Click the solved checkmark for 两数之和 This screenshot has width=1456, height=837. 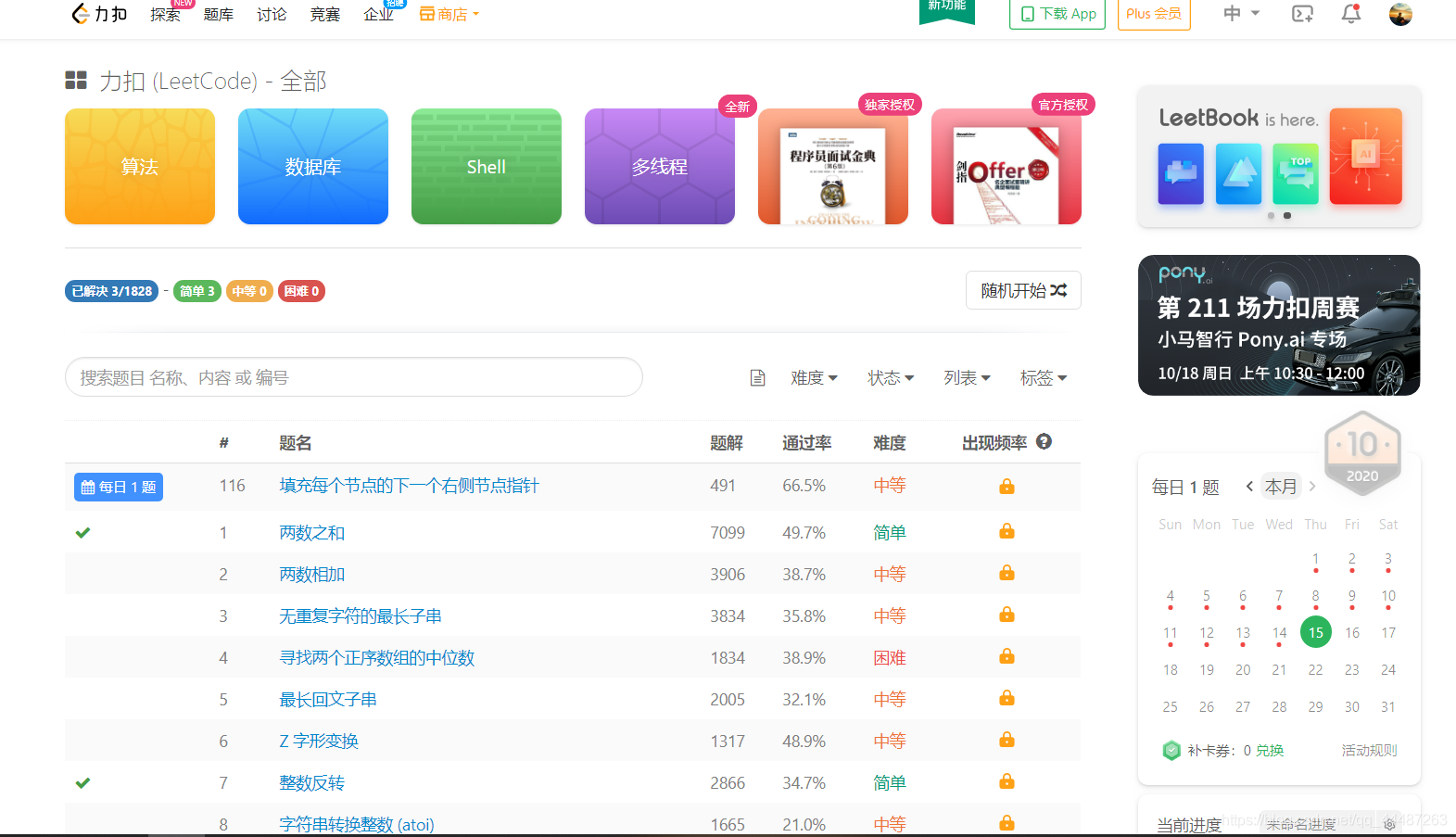(x=82, y=533)
